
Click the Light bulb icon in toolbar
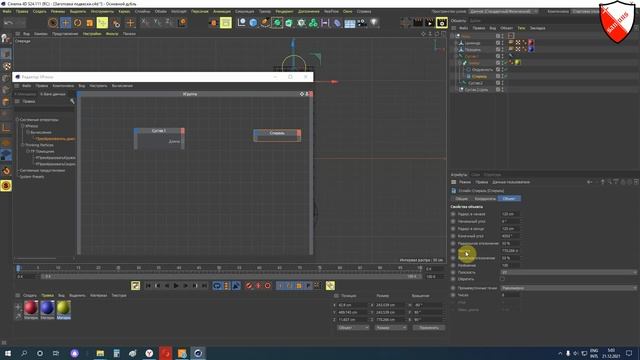[374, 23]
